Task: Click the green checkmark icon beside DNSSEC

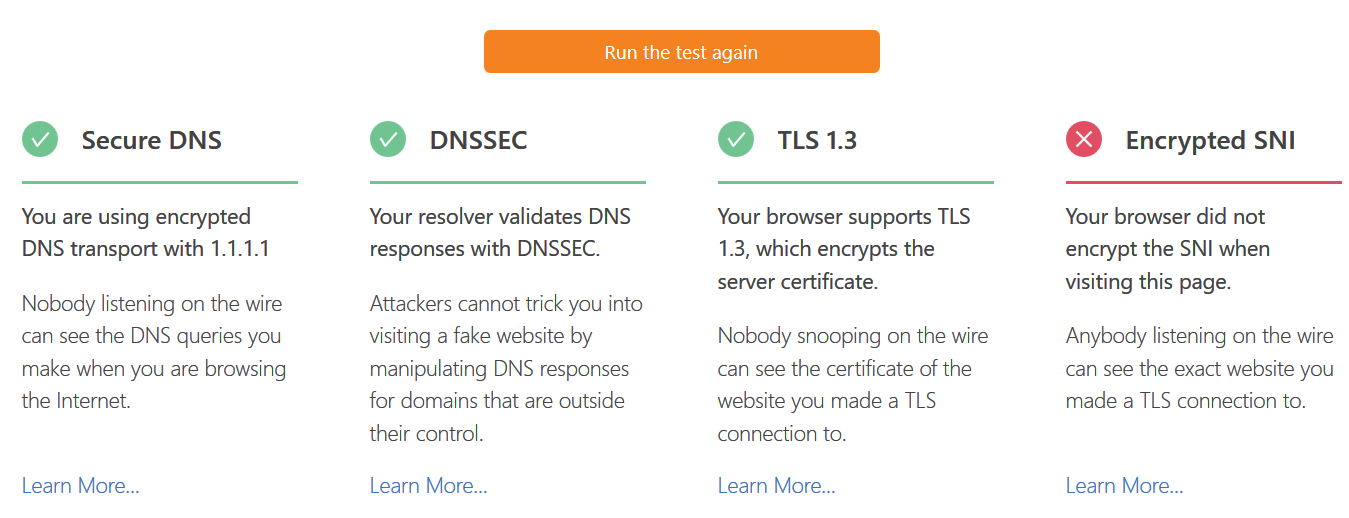Action: pyautogui.click(x=388, y=140)
